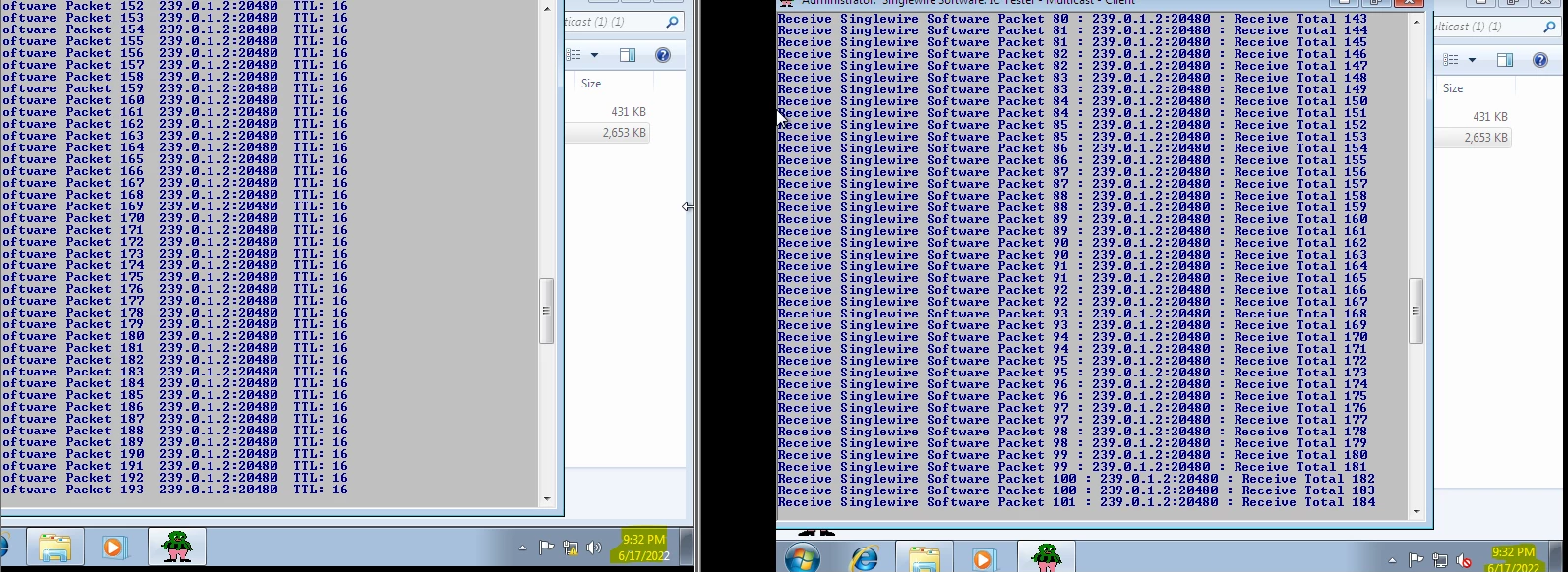Viewport: 1568px width, 577px height.
Task: Select Multicast tester app in left taskbar
Action: tap(177, 547)
